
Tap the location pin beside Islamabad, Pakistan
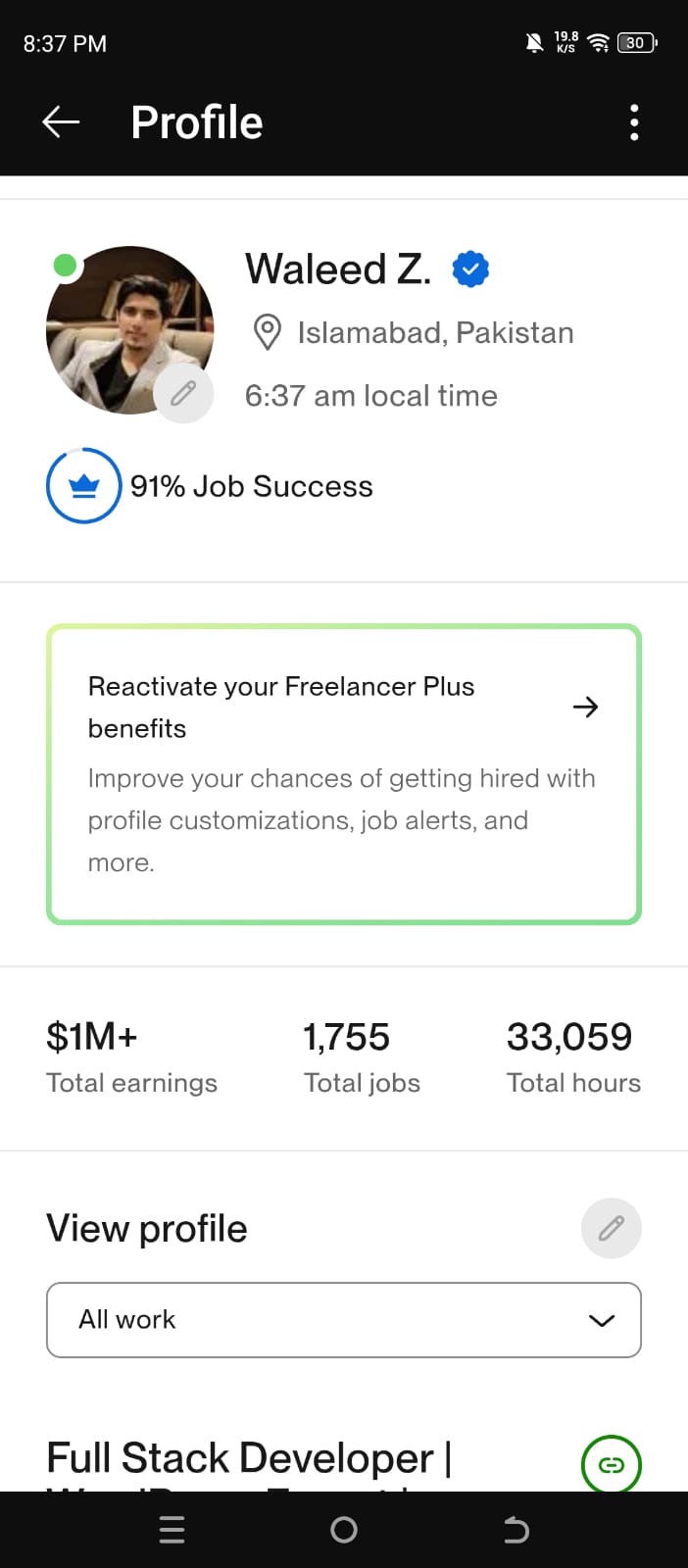click(267, 332)
